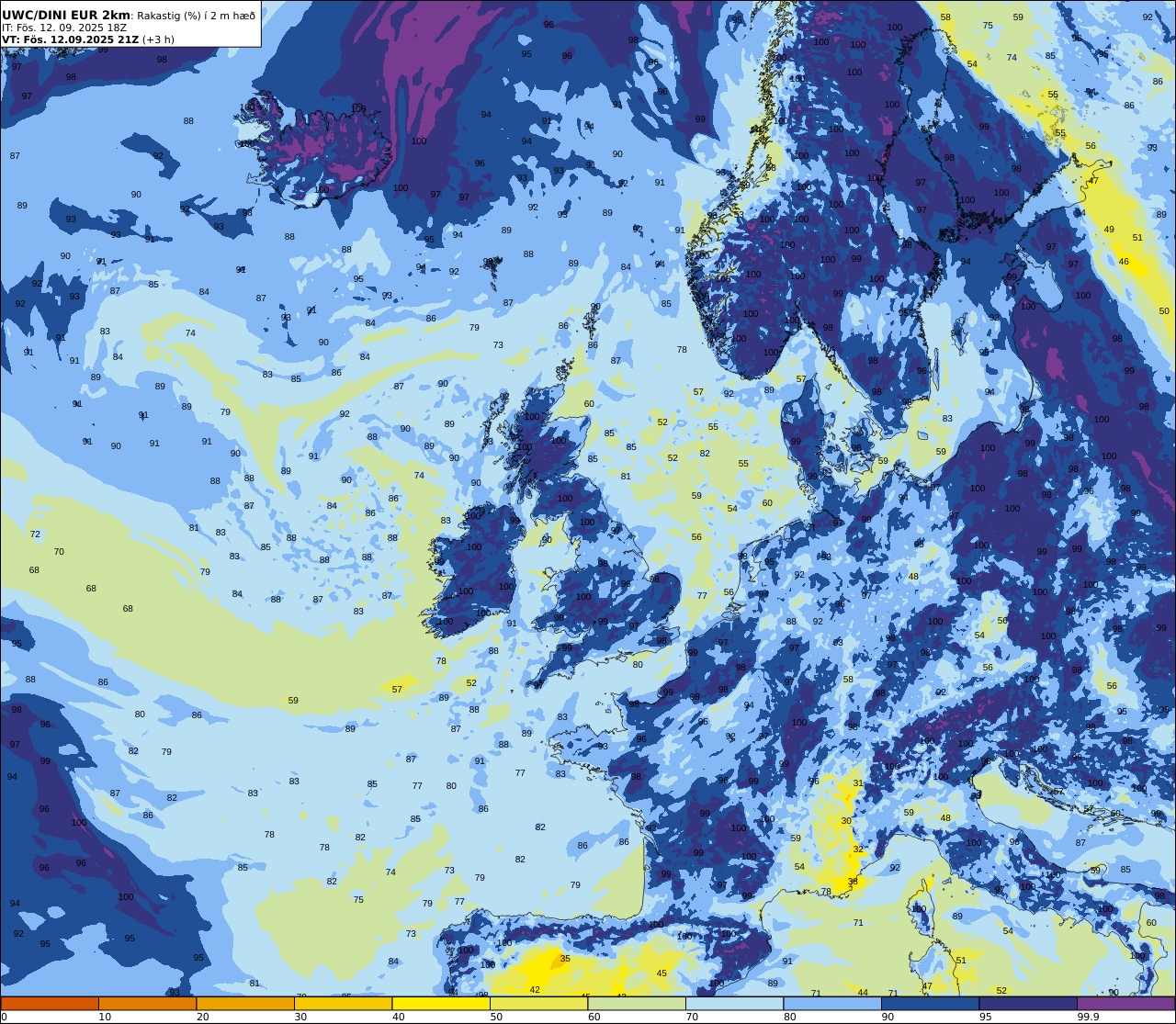
Task: Click the humidity value '38' on the Mediterranean coast
Action: pyautogui.click(x=853, y=882)
